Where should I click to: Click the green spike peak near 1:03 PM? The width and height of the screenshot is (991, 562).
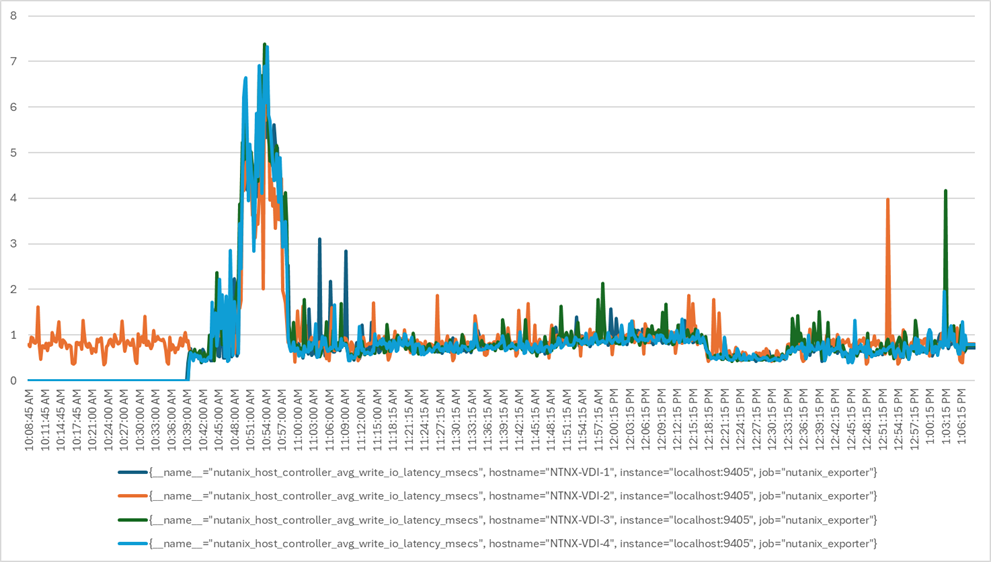coord(945,190)
